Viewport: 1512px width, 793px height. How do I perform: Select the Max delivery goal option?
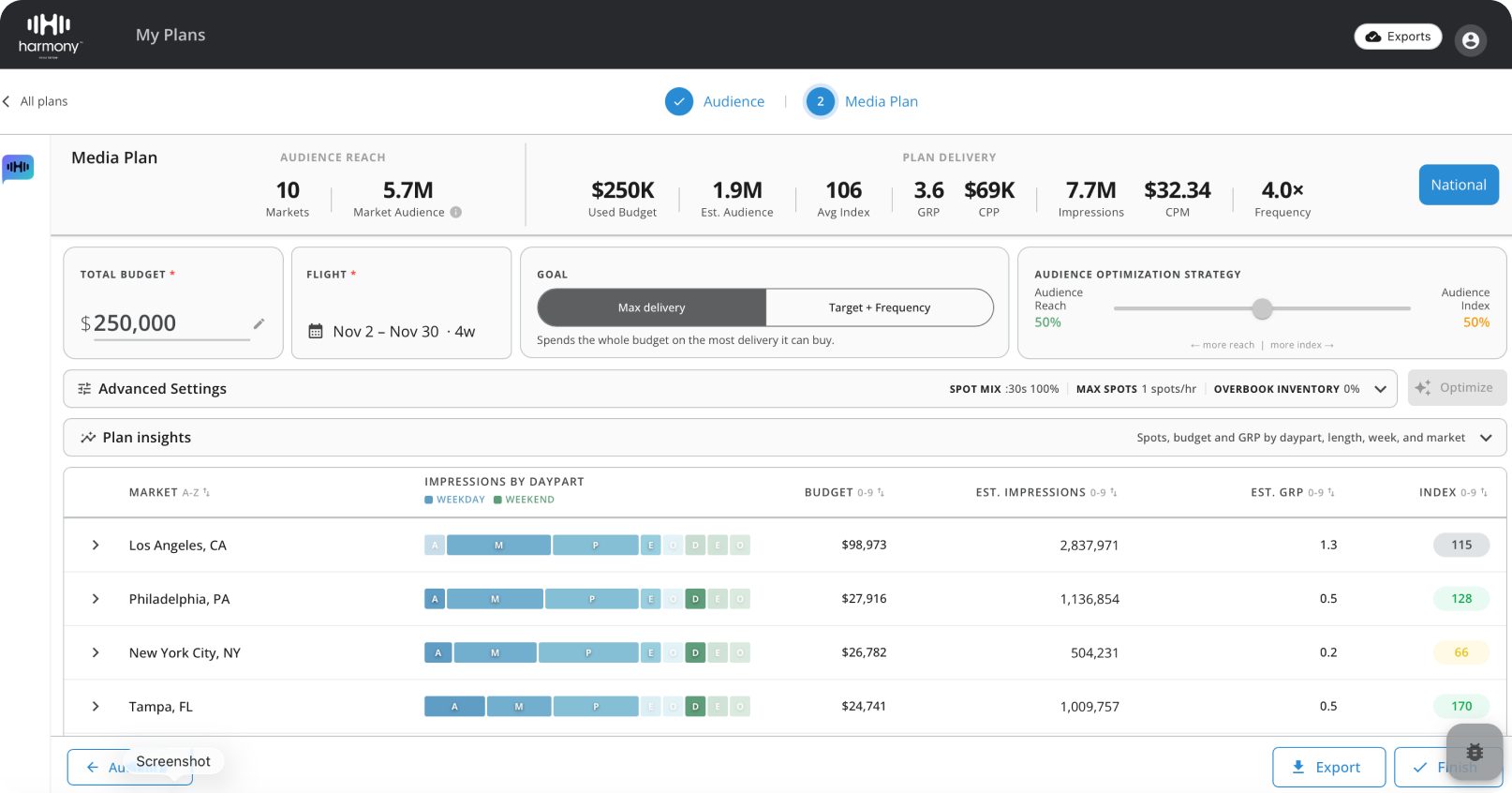coord(652,307)
